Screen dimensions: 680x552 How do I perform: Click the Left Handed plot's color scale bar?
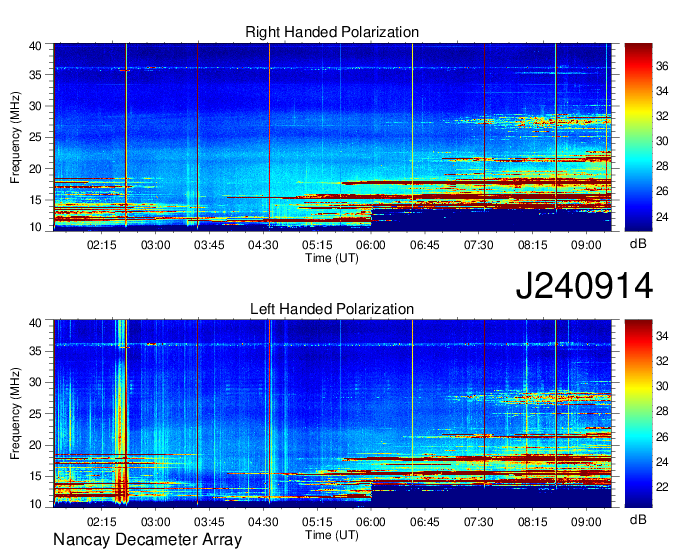click(638, 414)
